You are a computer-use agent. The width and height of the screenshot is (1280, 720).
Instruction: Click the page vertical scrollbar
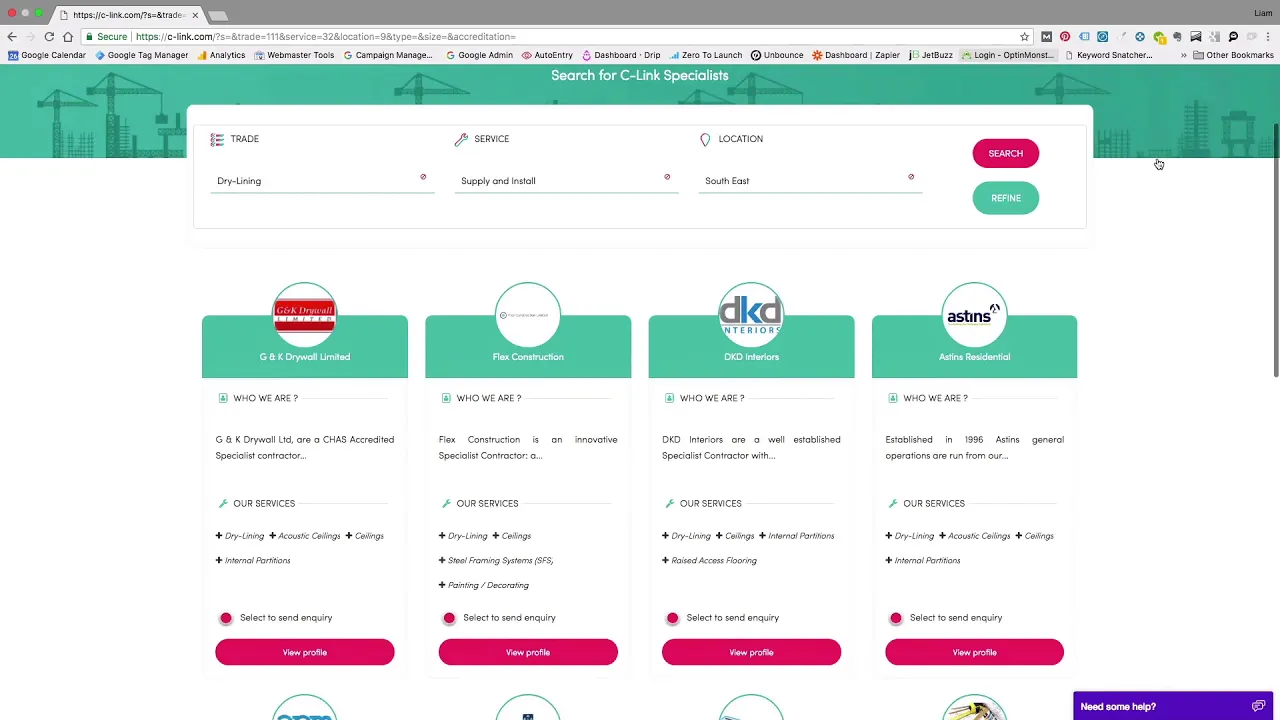1276,250
